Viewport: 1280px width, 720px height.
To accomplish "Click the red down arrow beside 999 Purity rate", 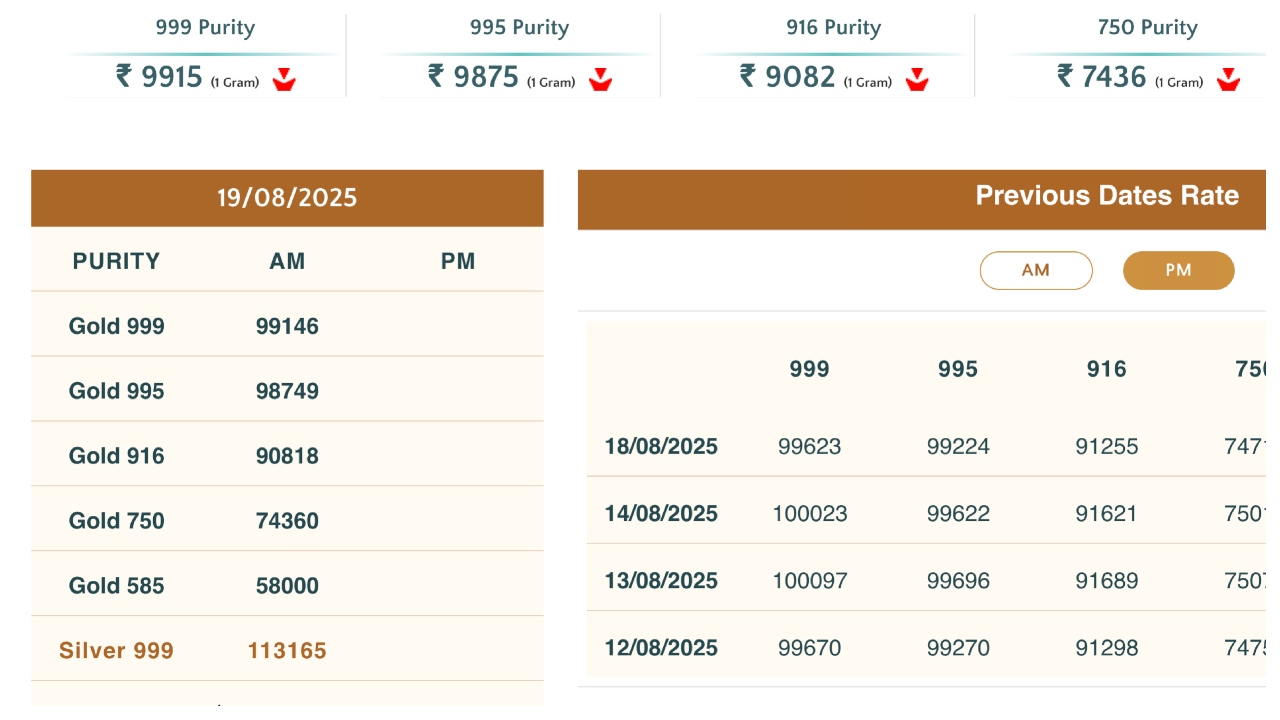I will 285,79.
